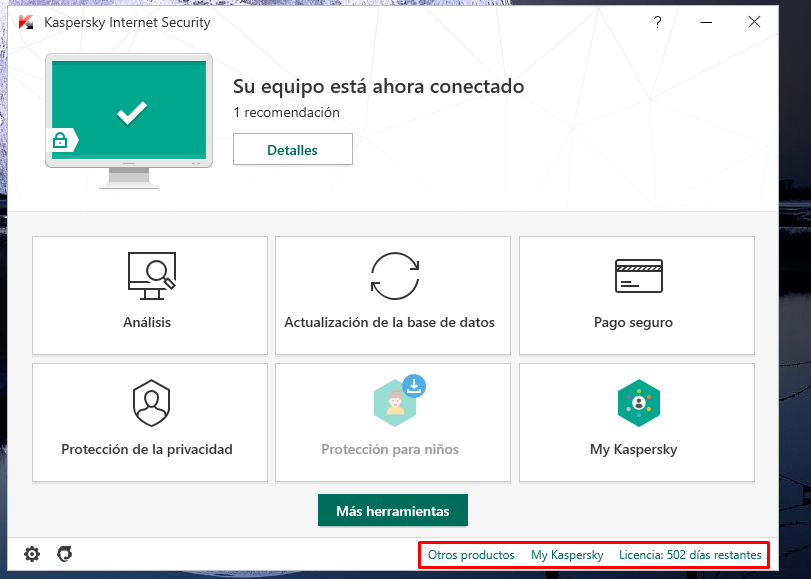Click the help question mark icon
The height and width of the screenshot is (579, 811).
(x=657, y=22)
